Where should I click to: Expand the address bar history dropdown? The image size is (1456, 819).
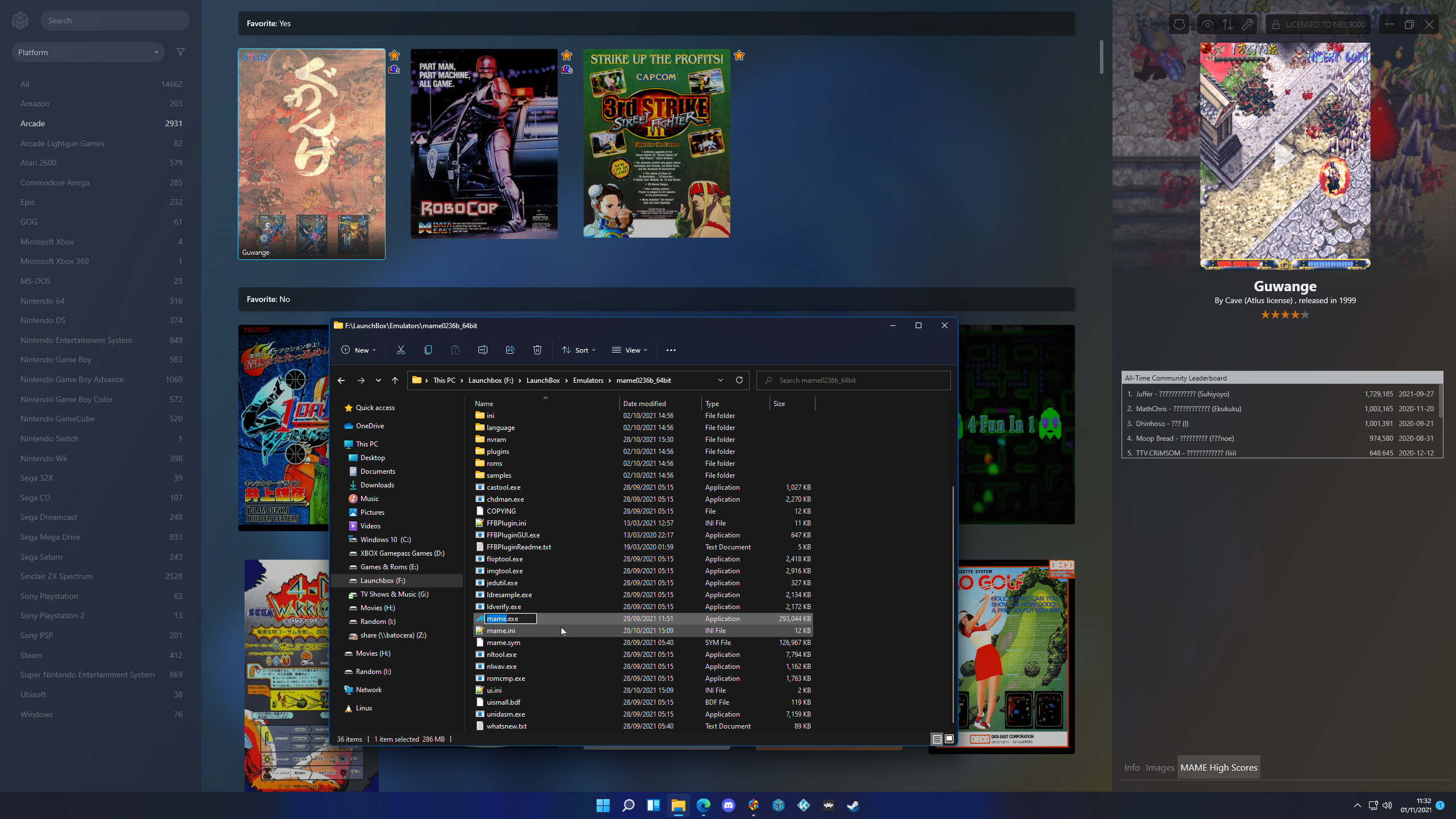coord(721,380)
